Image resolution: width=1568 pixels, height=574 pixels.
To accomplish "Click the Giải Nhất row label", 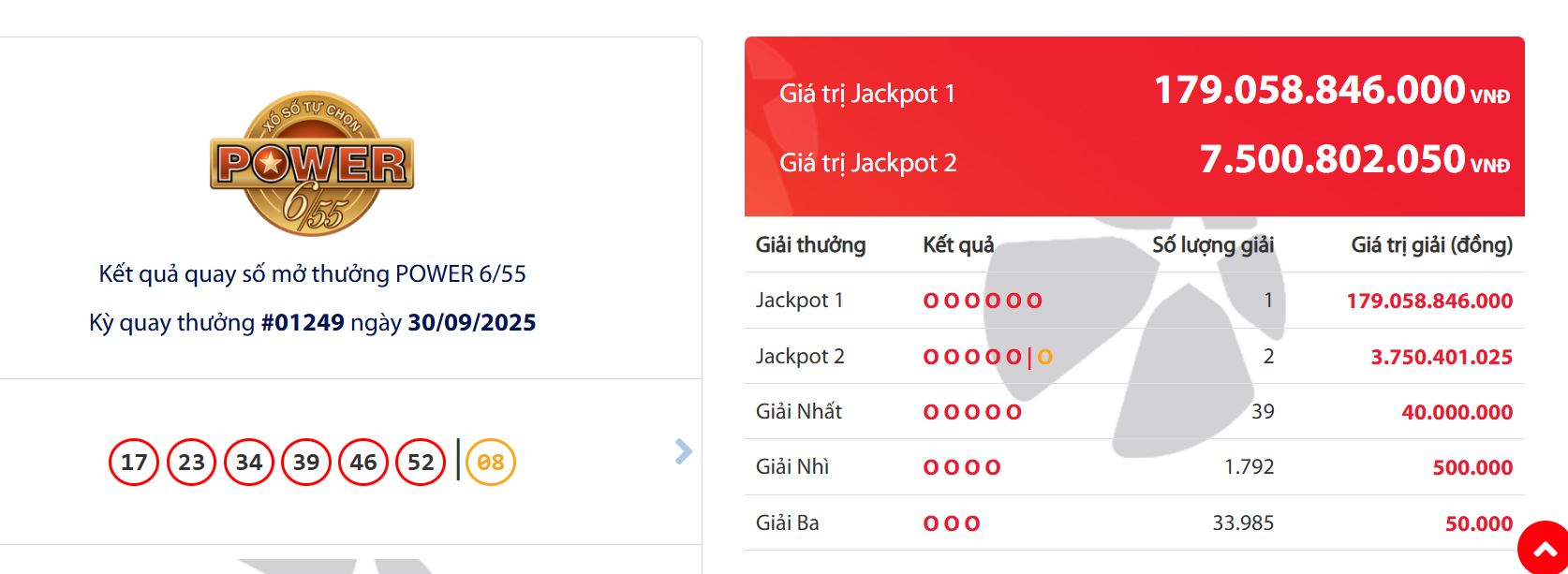I will [x=799, y=411].
